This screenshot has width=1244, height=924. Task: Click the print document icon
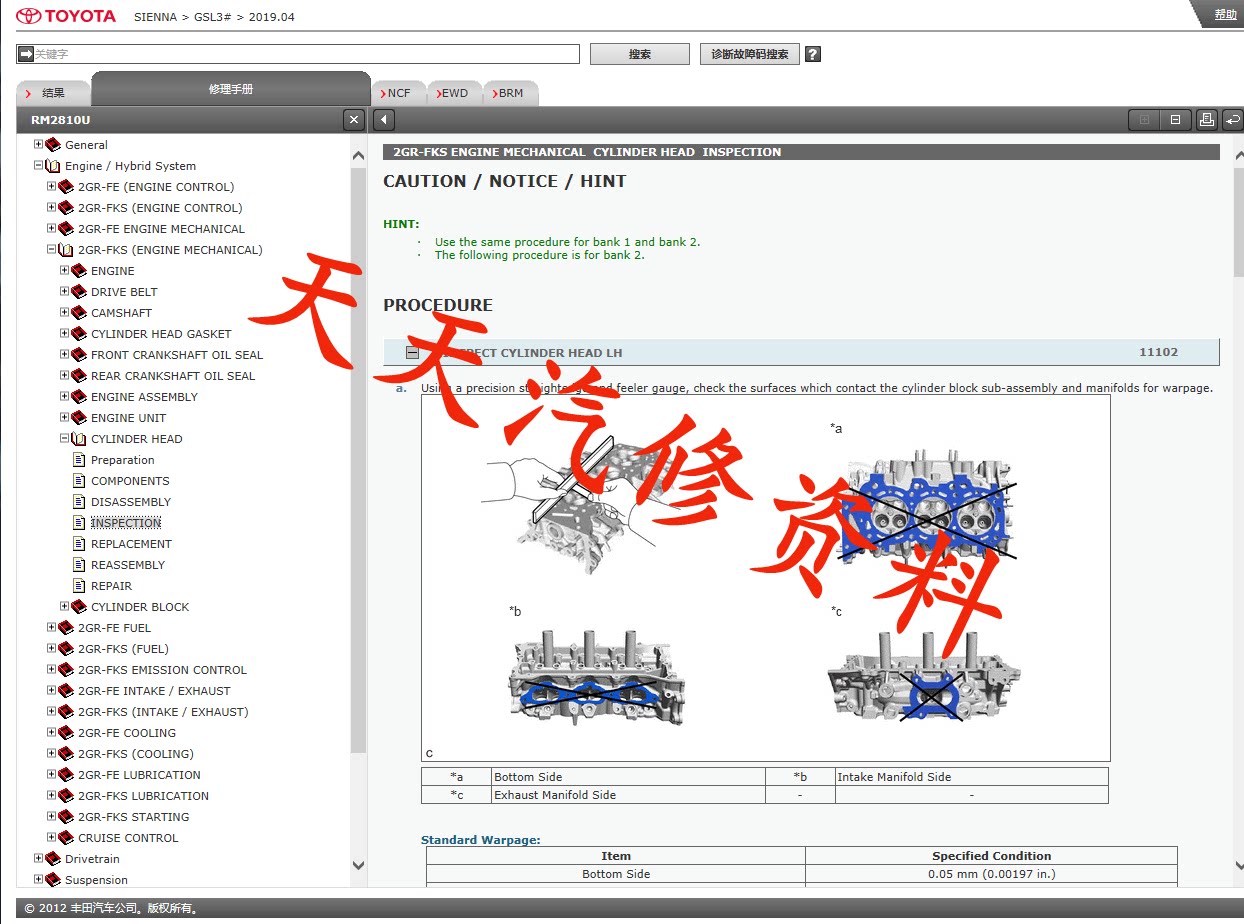pyautogui.click(x=1206, y=120)
